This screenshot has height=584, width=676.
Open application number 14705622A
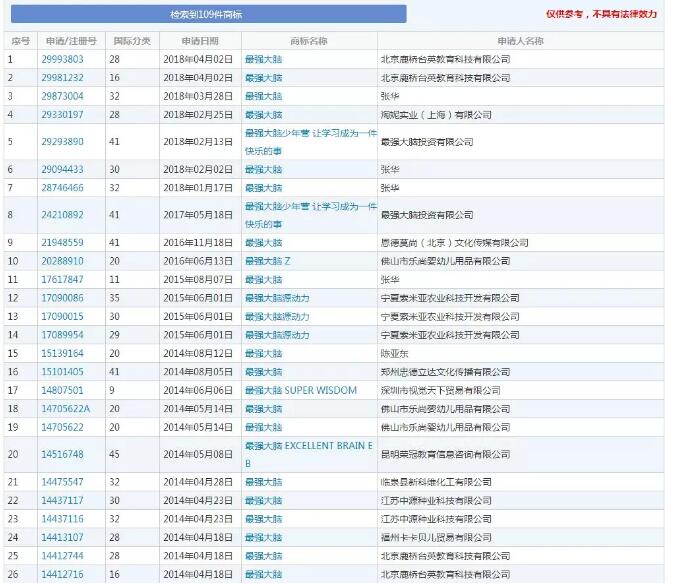[66, 409]
